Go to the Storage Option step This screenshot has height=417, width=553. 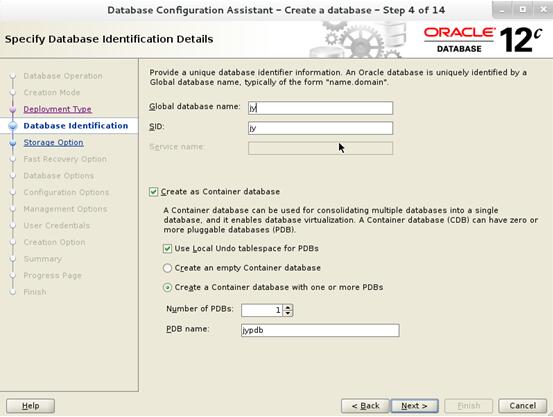click(x=54, y=143)
